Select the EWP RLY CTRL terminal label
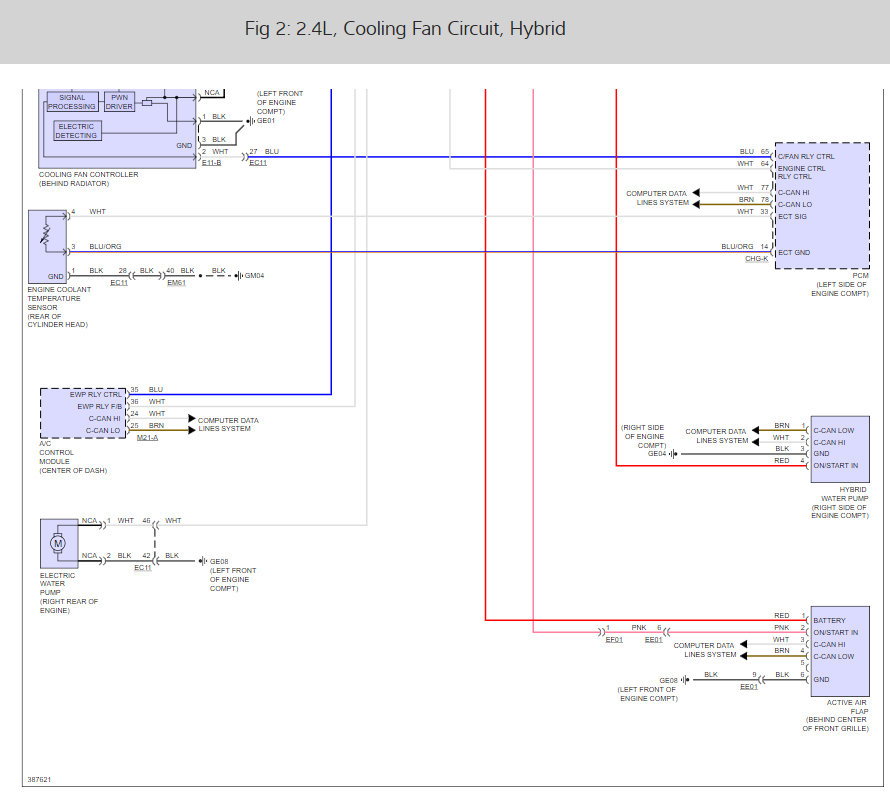 95,394
